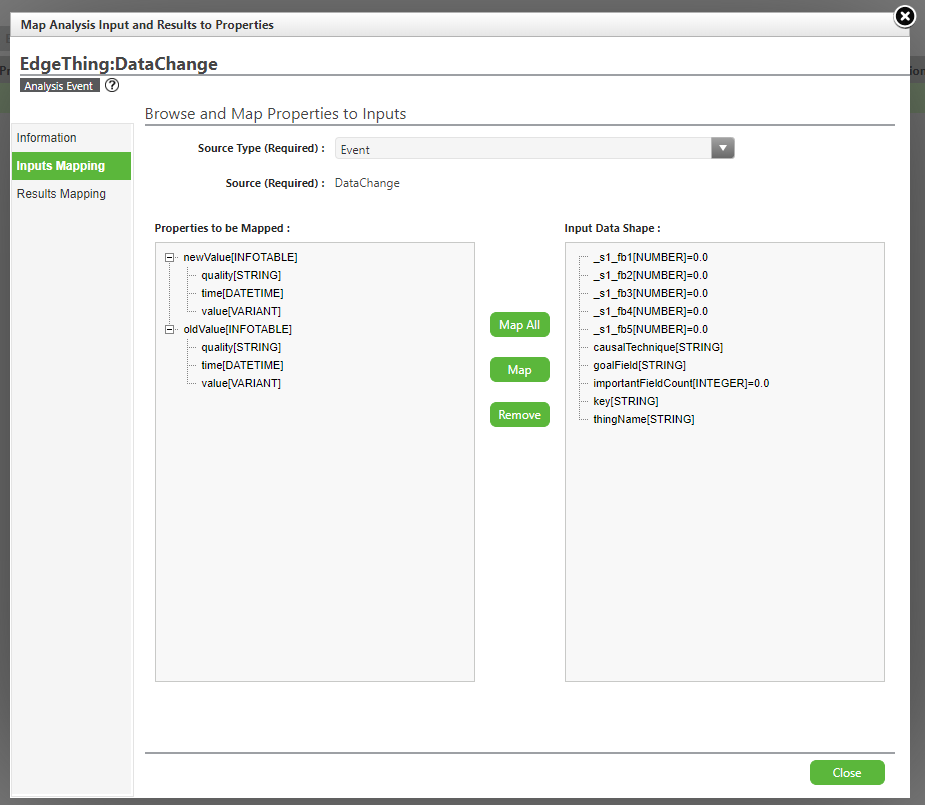Screen dimensions: 925x805
Task: Select value[VARIANT] under newValue
Action: [x=241, y=311]
